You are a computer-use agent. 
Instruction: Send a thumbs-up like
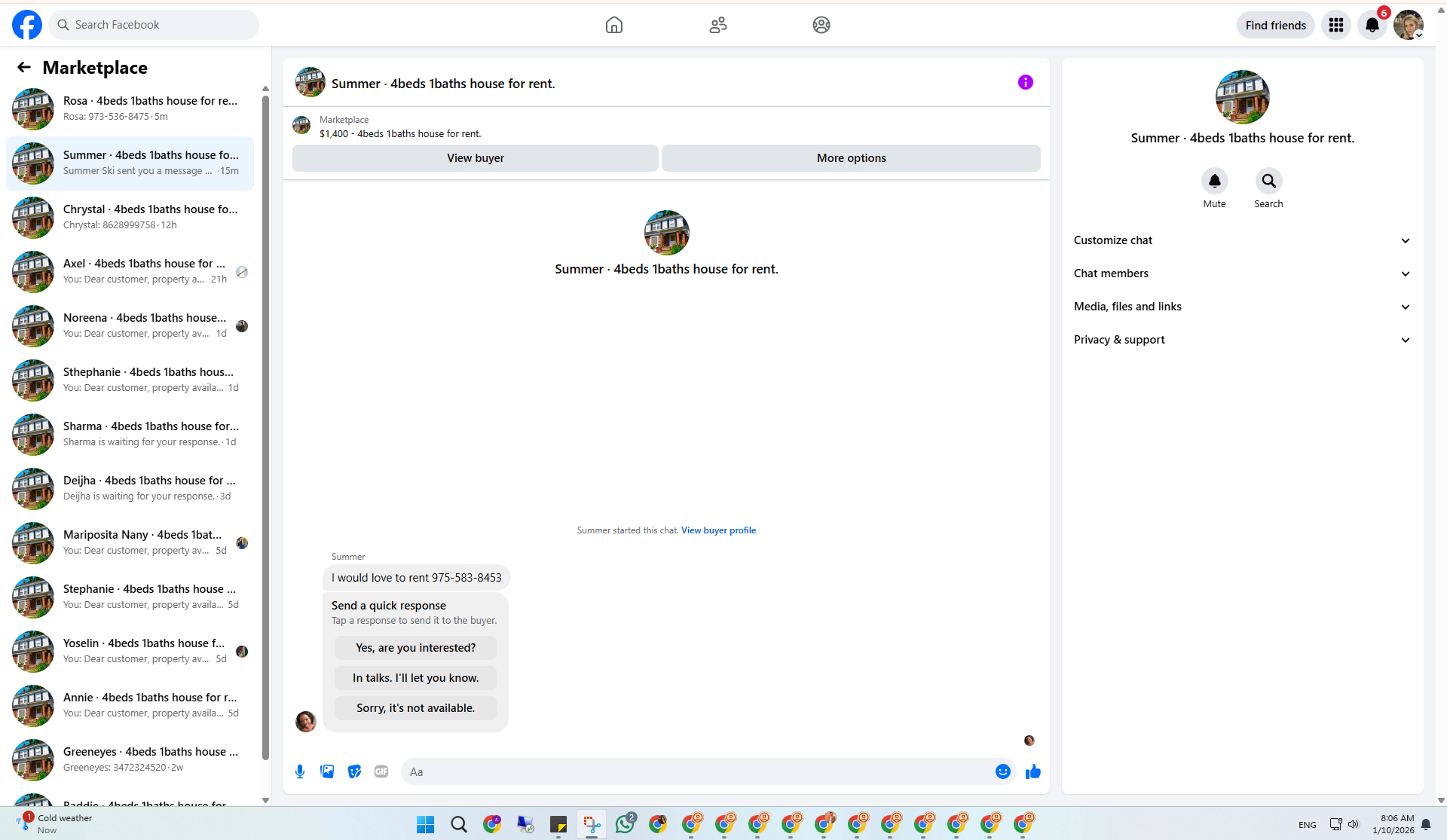tap(1032, 771)
